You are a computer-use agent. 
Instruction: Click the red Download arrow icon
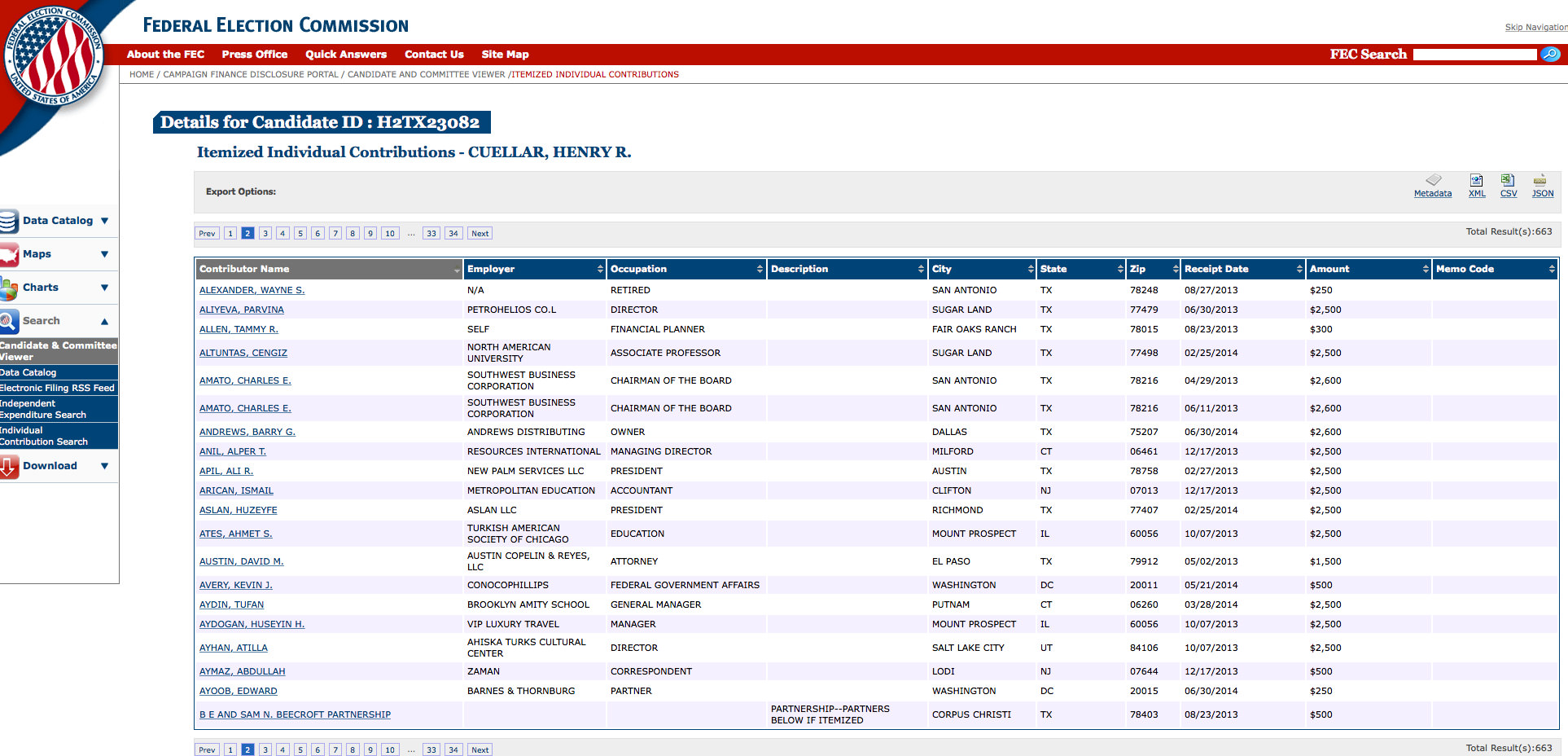coord(9,466)
